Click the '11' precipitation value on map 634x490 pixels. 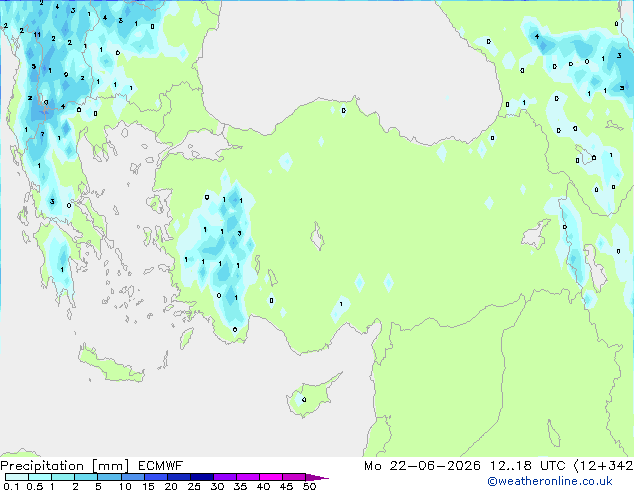pos(37,34)
